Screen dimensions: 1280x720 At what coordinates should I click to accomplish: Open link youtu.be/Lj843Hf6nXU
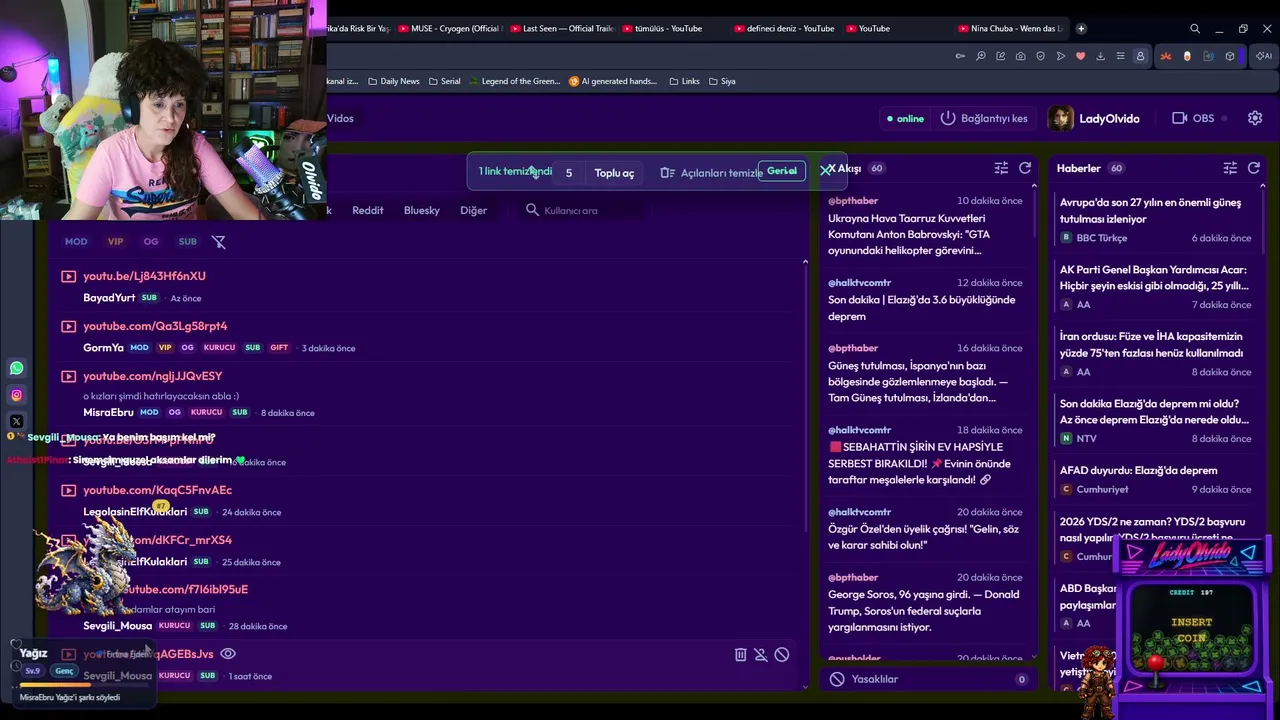[x=144, y=276]
